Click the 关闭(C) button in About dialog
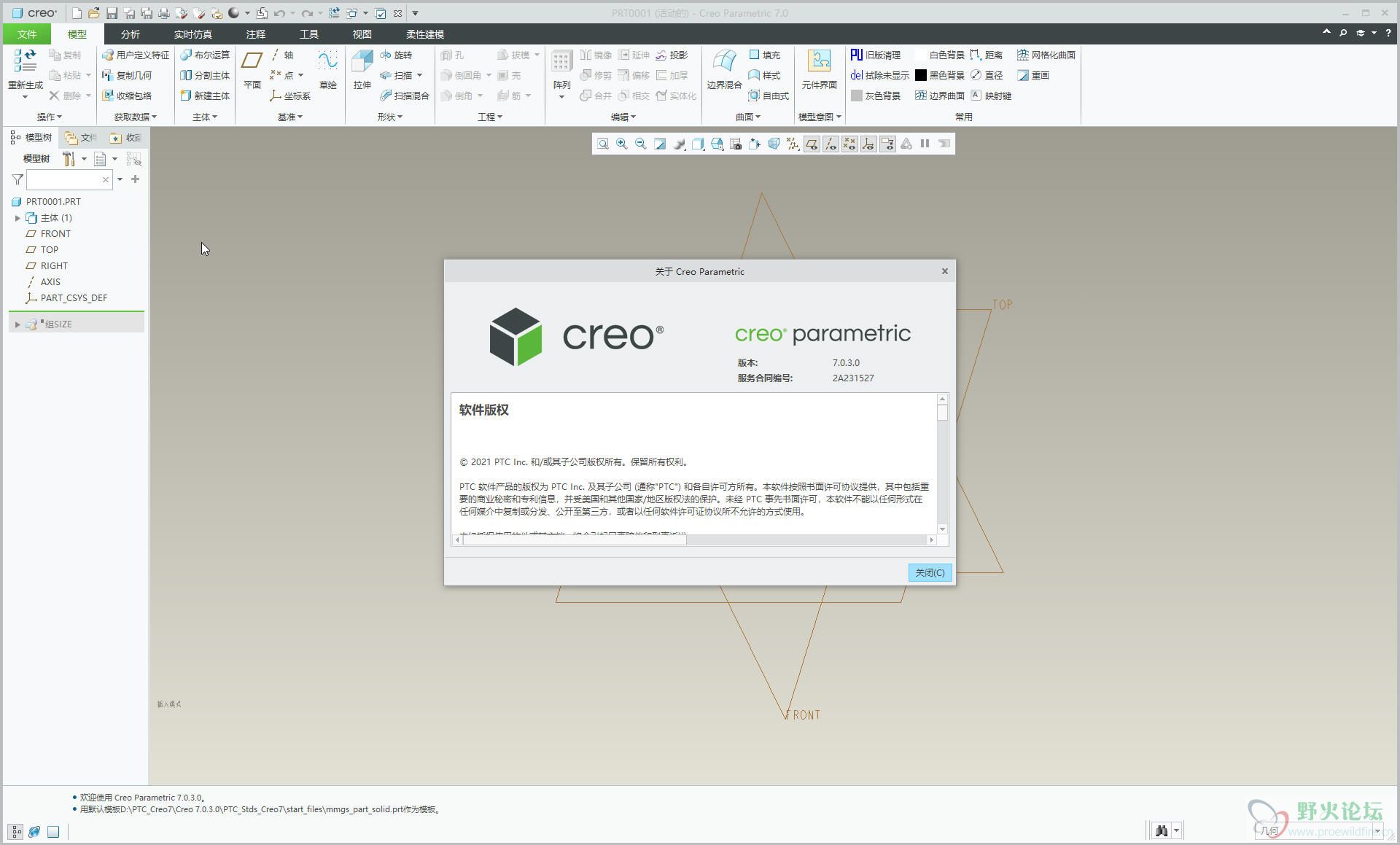Image resolution: width=1400 pixels, height=845 pixels. coord(930,572)
